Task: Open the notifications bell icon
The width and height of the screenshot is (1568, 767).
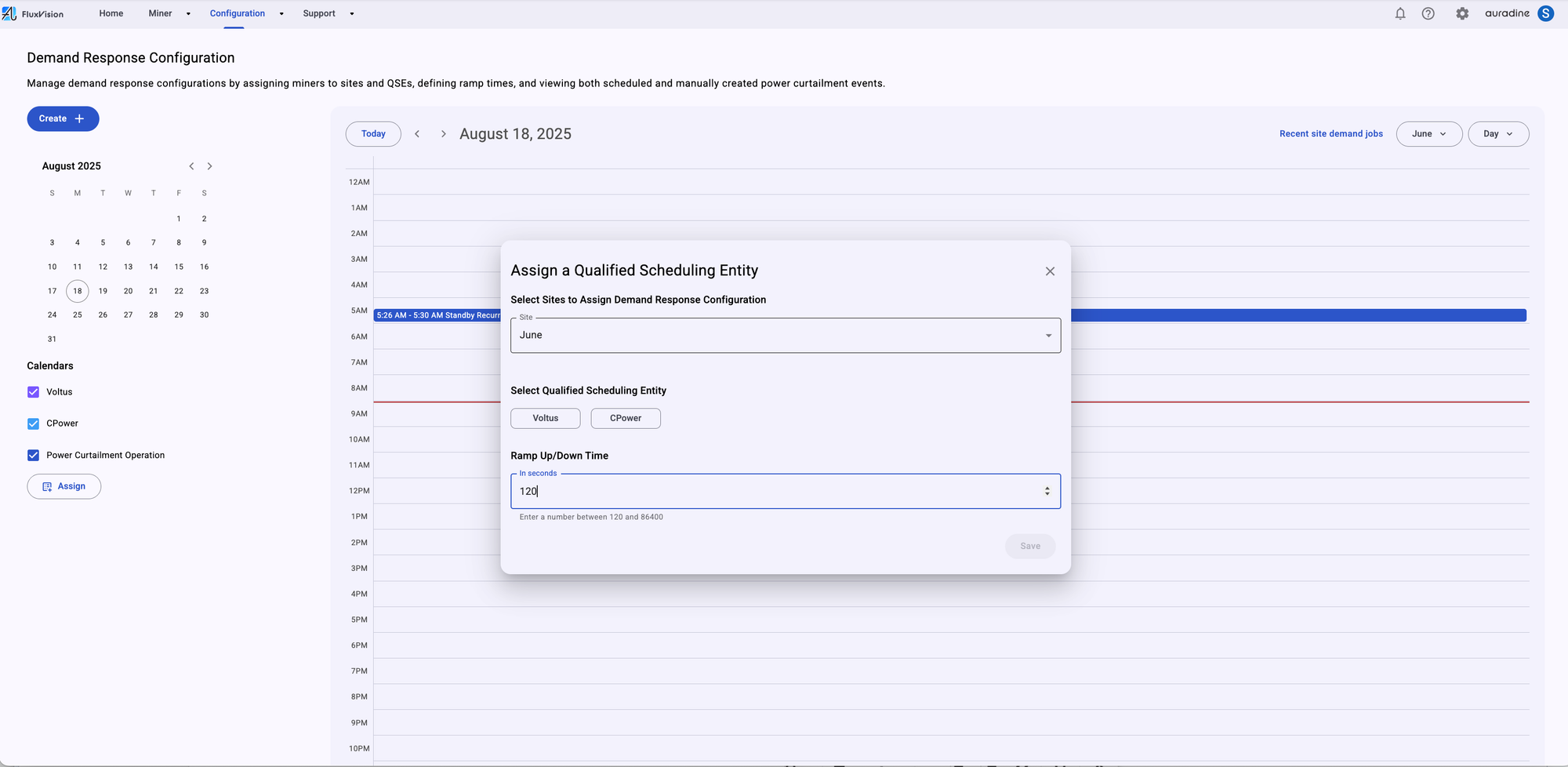Action: point(1400,13)
